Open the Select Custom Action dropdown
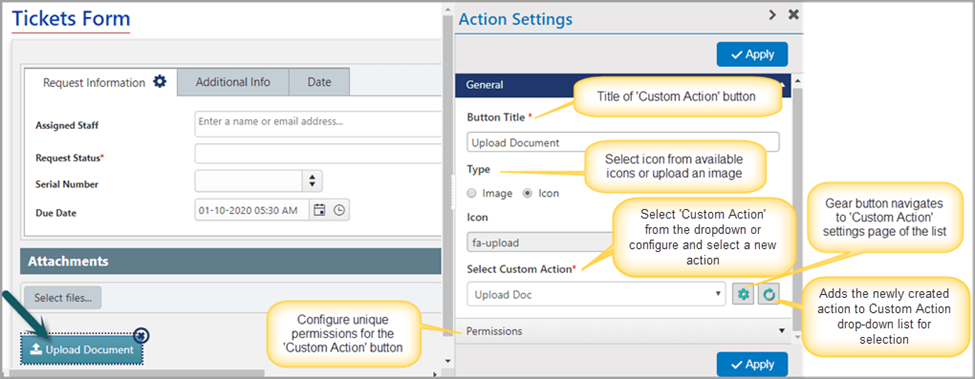Viewport: 975px width, 379px height. point(596,295)
